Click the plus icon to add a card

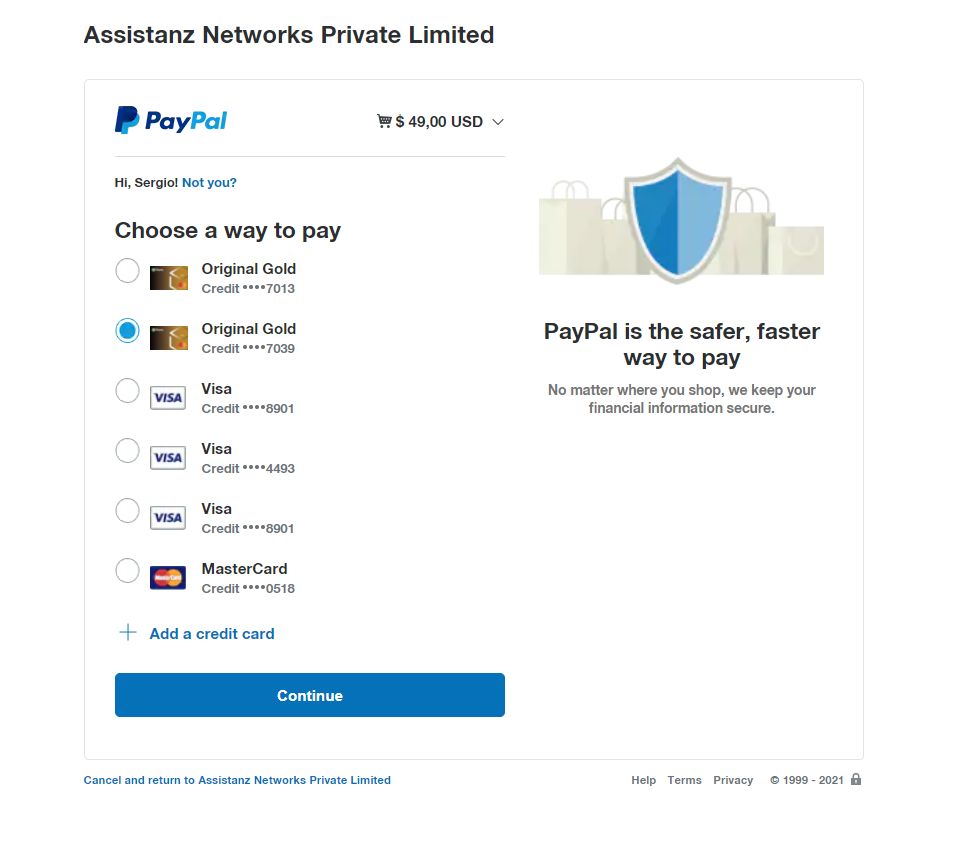[x=127, y=633]
